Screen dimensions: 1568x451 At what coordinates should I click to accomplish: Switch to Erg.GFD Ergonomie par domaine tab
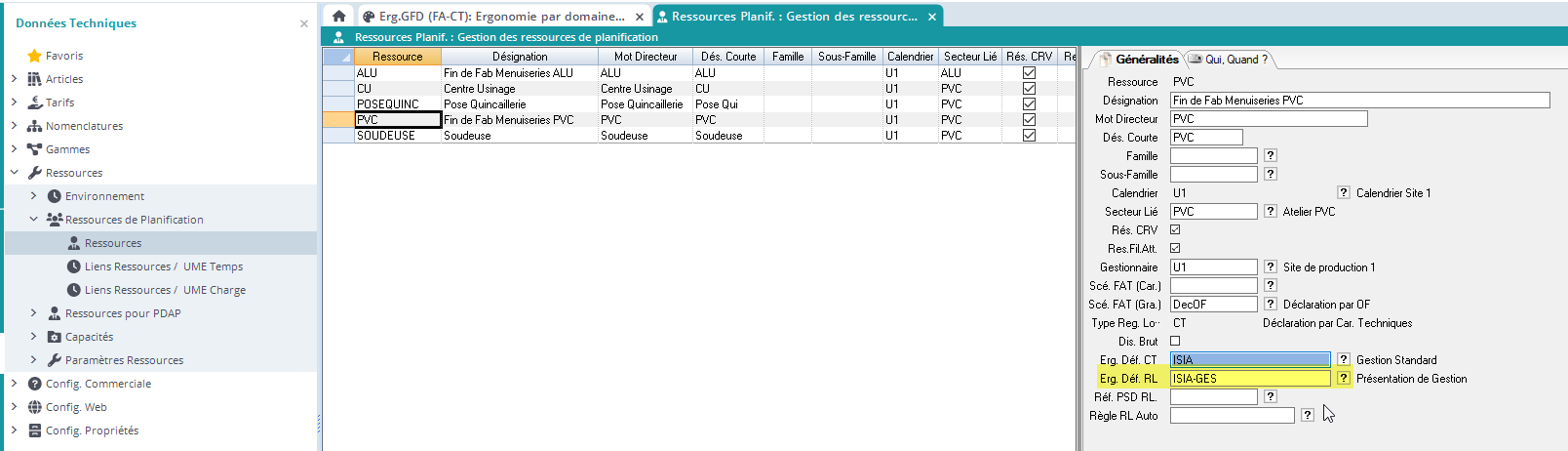click(x=495, y=17)
